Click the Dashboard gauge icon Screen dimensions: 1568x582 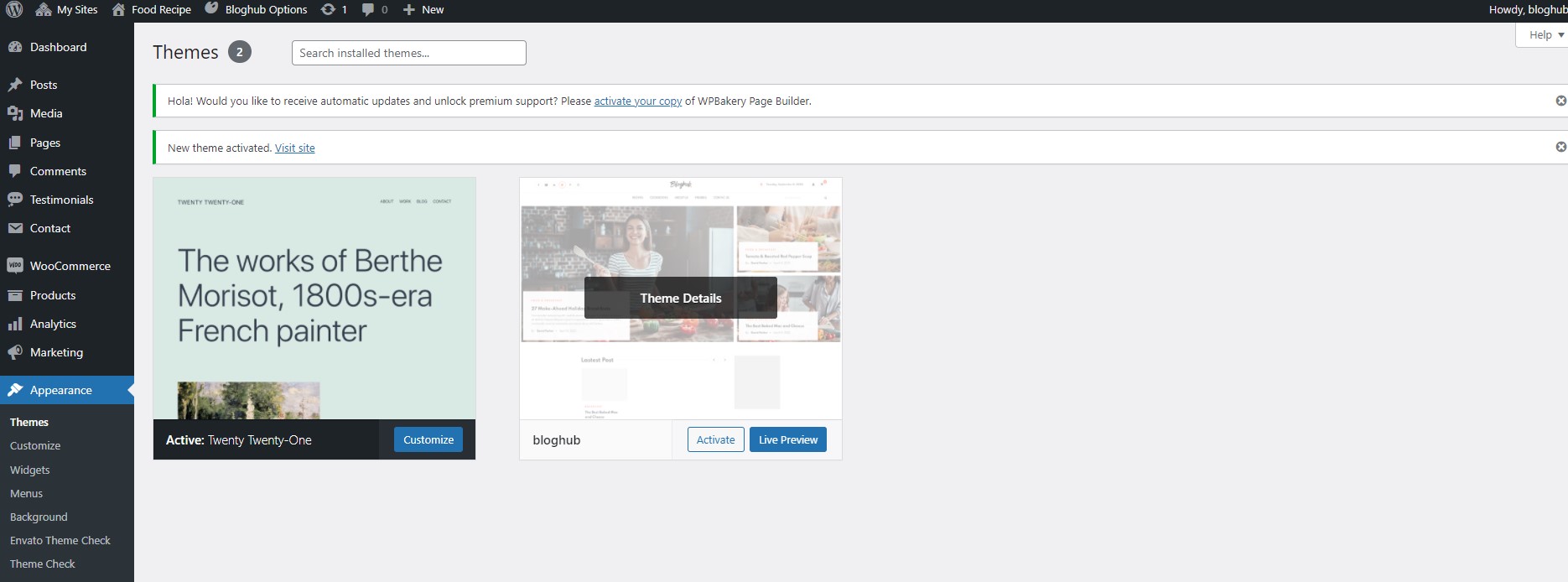(x=15, y=47)
